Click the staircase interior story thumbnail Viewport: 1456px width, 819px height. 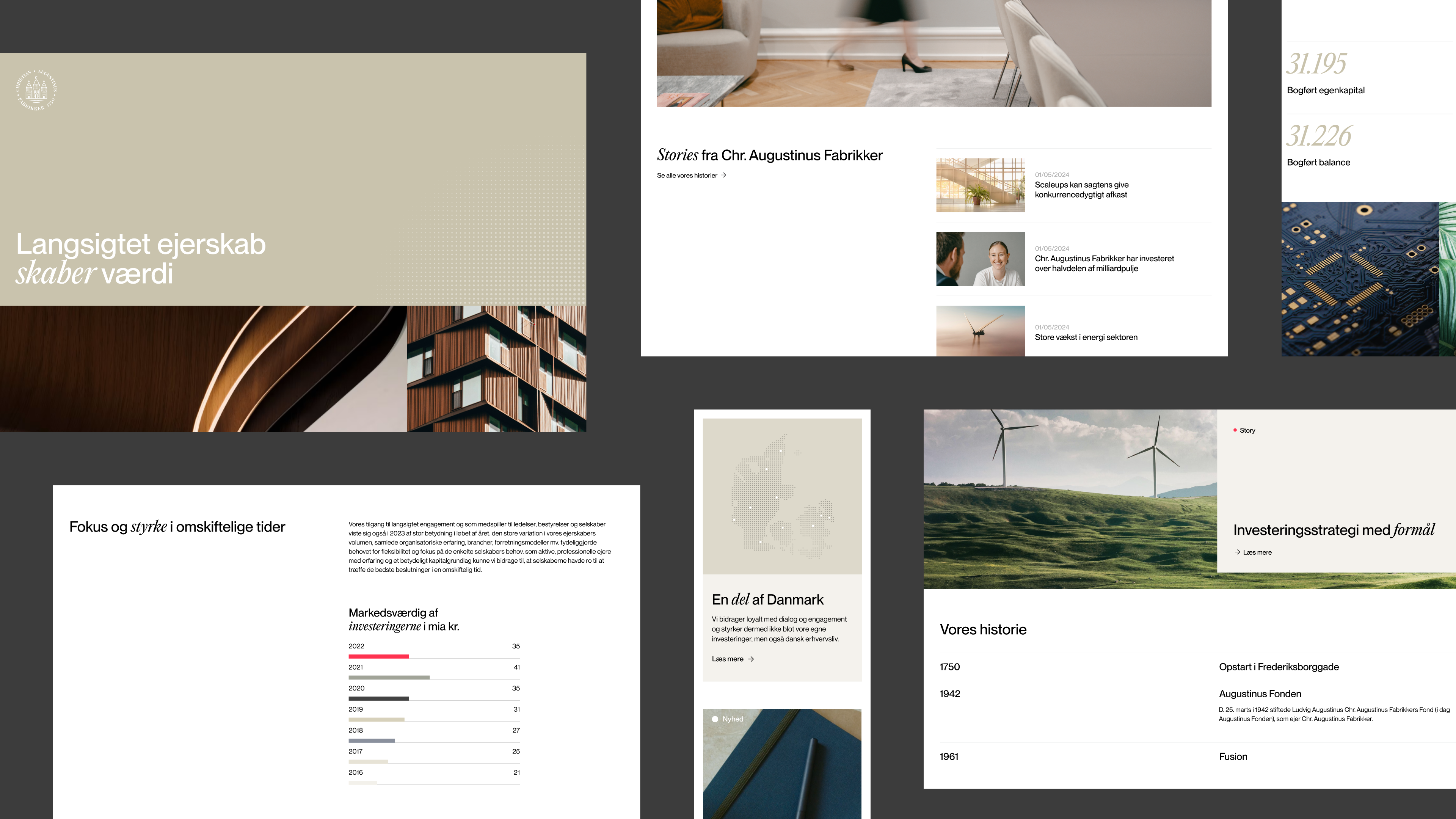[980, 185]
